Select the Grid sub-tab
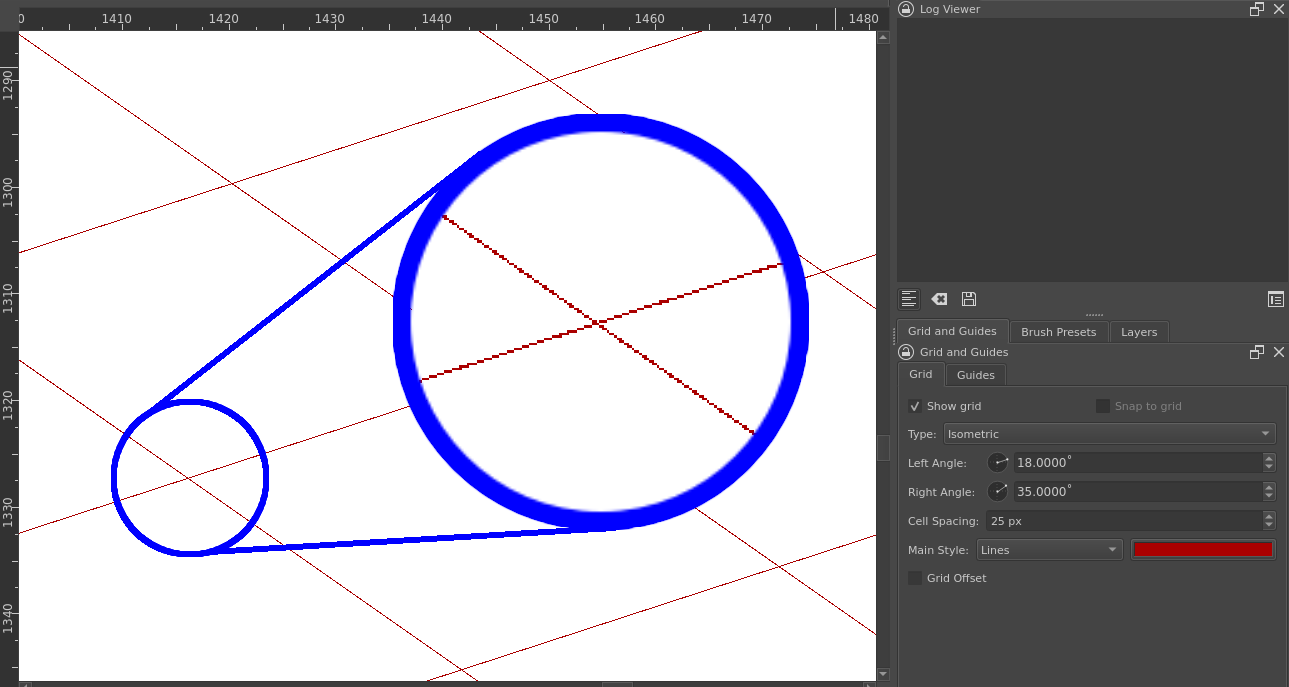1289x687 pixels. [920, 374]
